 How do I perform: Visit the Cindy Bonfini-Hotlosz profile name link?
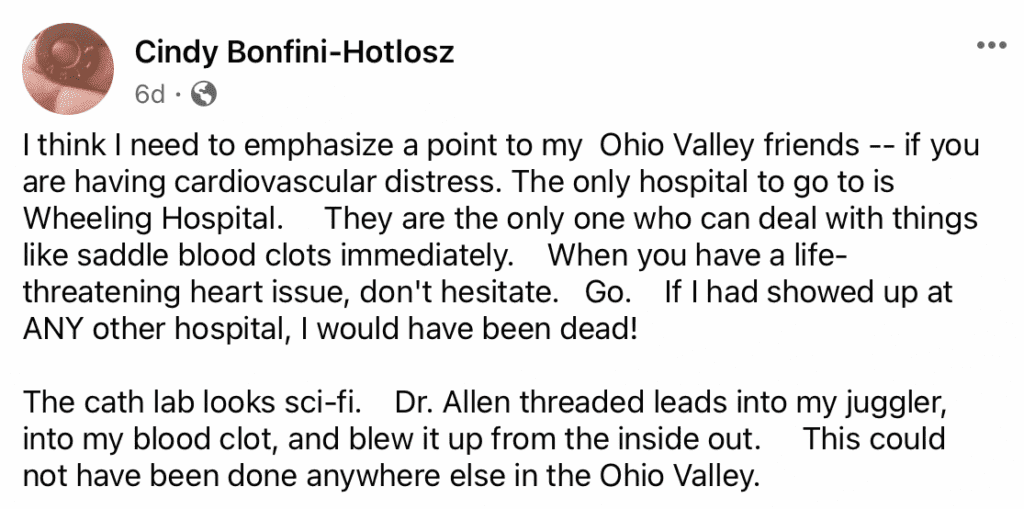(x=294, y=52)
